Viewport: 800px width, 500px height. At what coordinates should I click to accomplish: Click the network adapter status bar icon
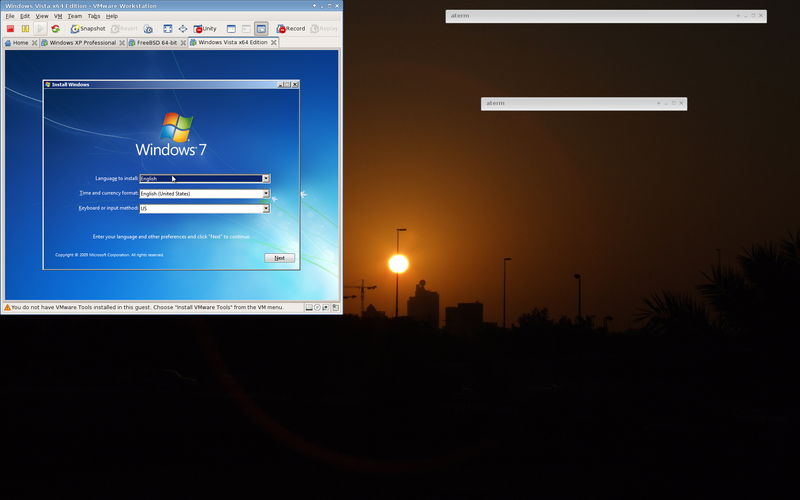pyautogui.click(x=326, y=308)
